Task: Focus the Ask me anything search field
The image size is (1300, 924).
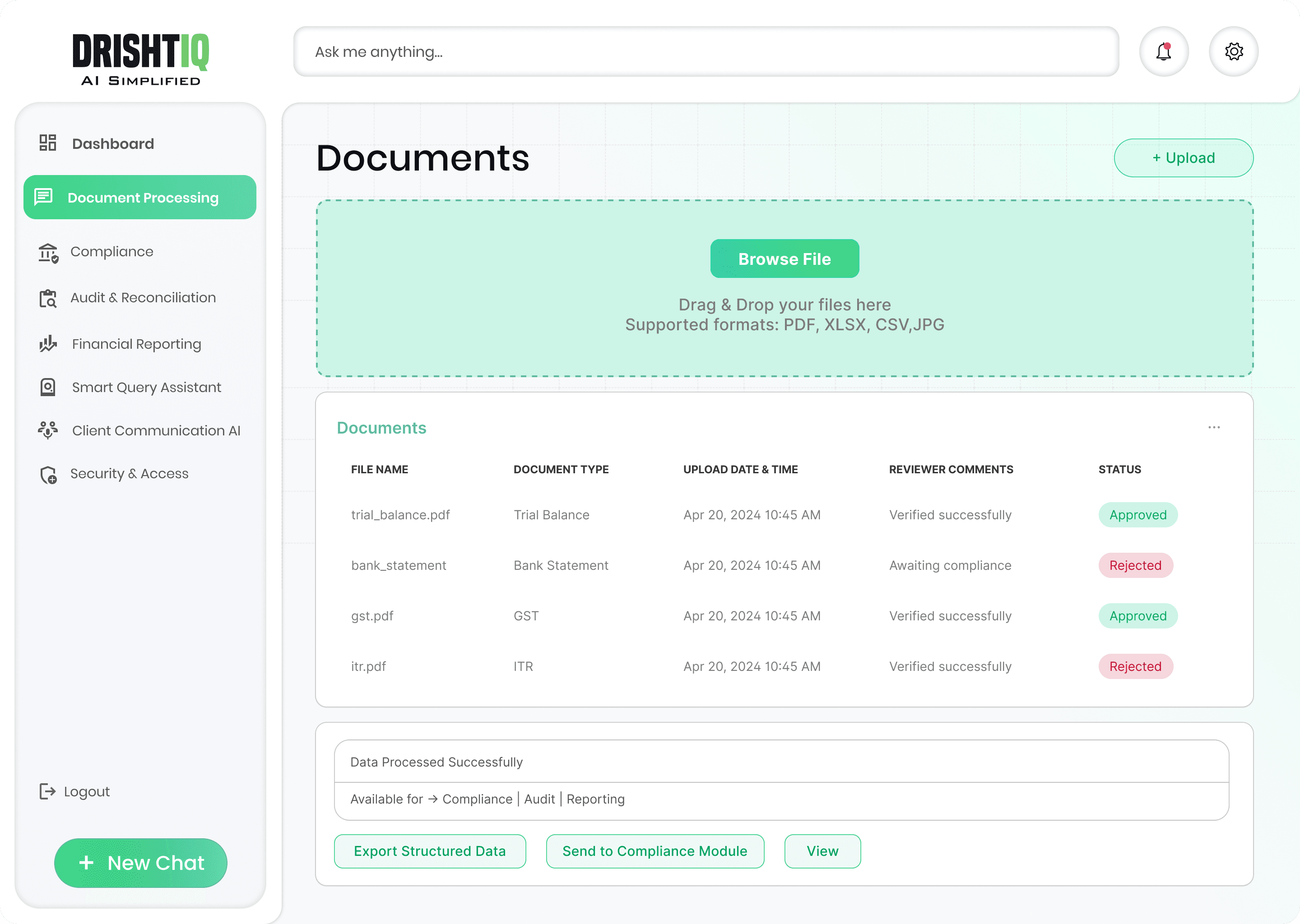Action: point(706,52)
